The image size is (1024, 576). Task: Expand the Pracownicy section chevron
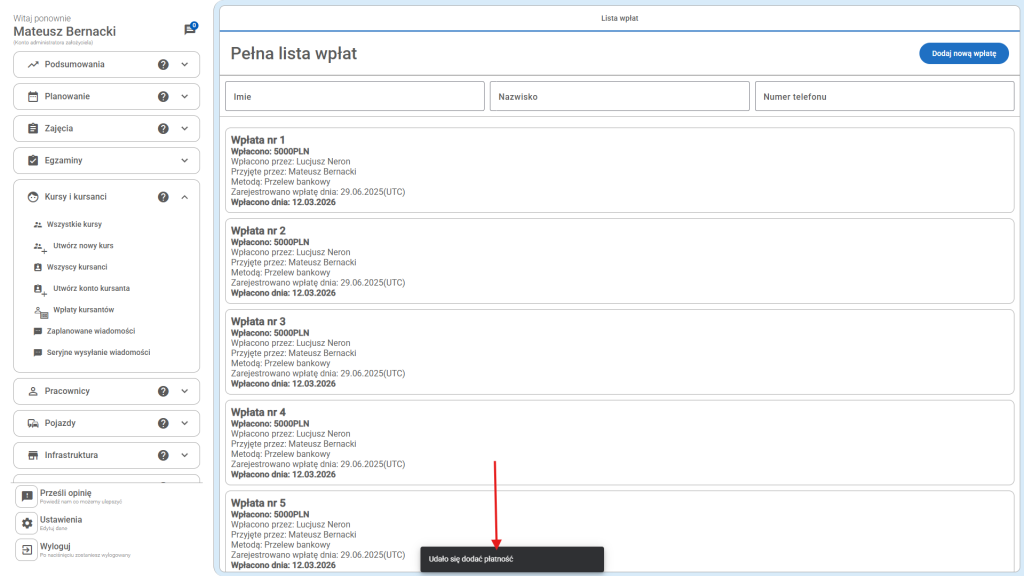point(184,391)
